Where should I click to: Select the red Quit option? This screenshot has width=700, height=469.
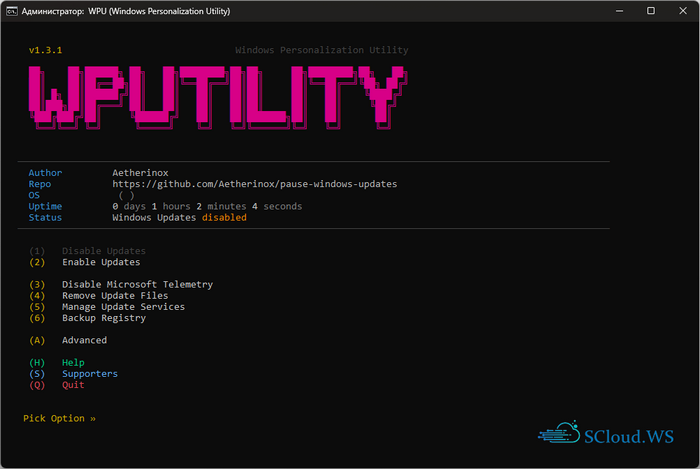coord(73,385)
